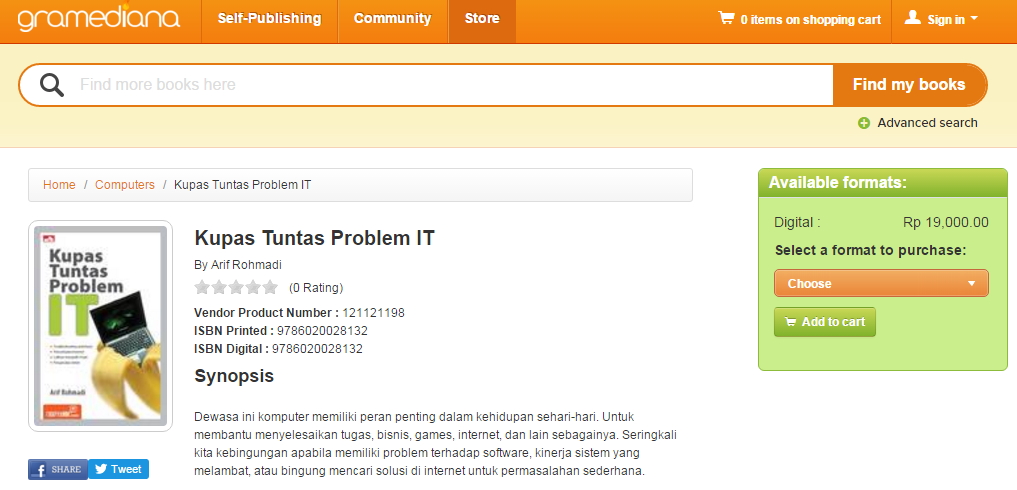Screen dimensions: 1017x490
Task: Open the Choose format dropdown
Action: pyautogui.click(x=881, y=283)
